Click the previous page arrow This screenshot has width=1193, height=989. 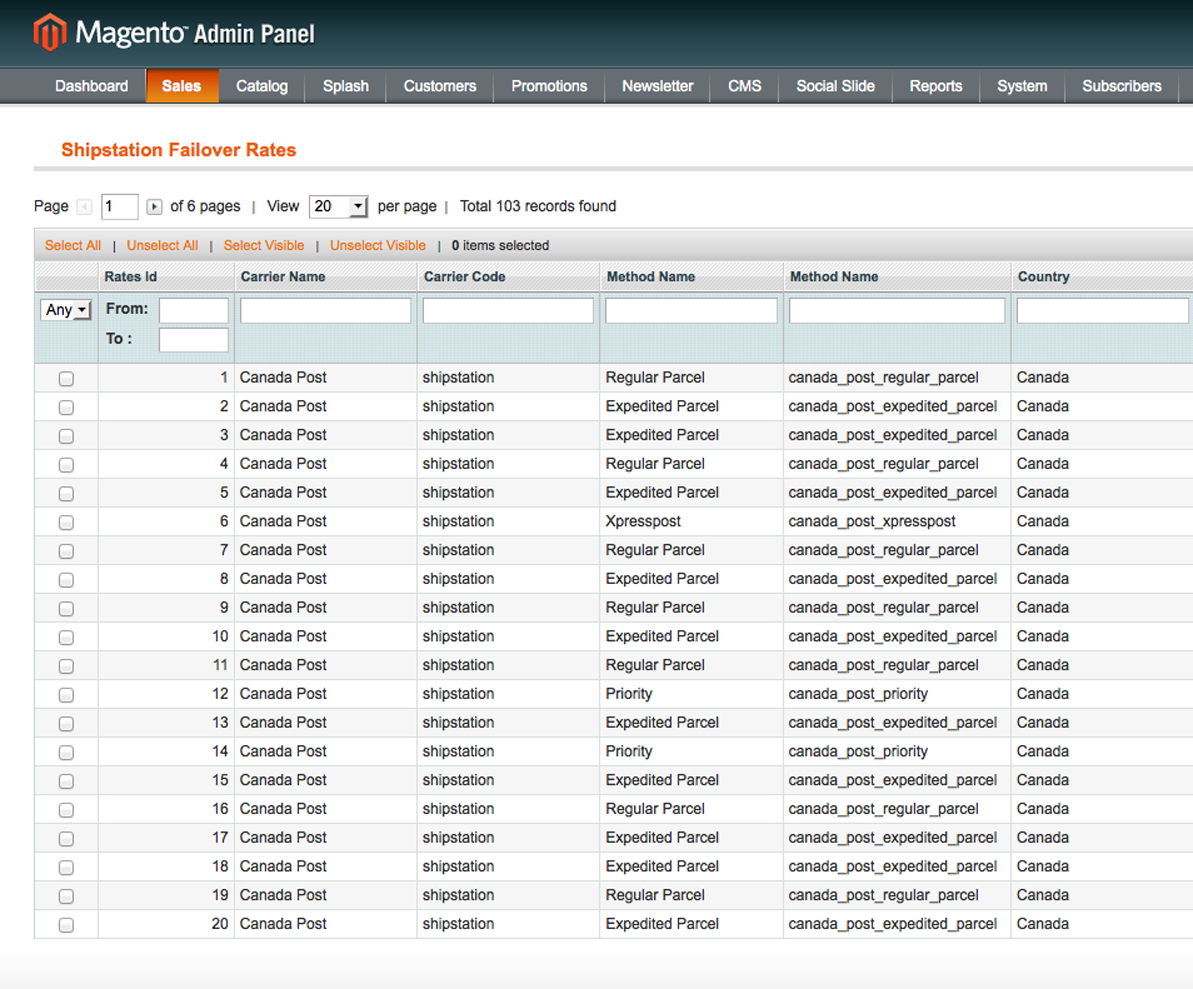point(85,207)
